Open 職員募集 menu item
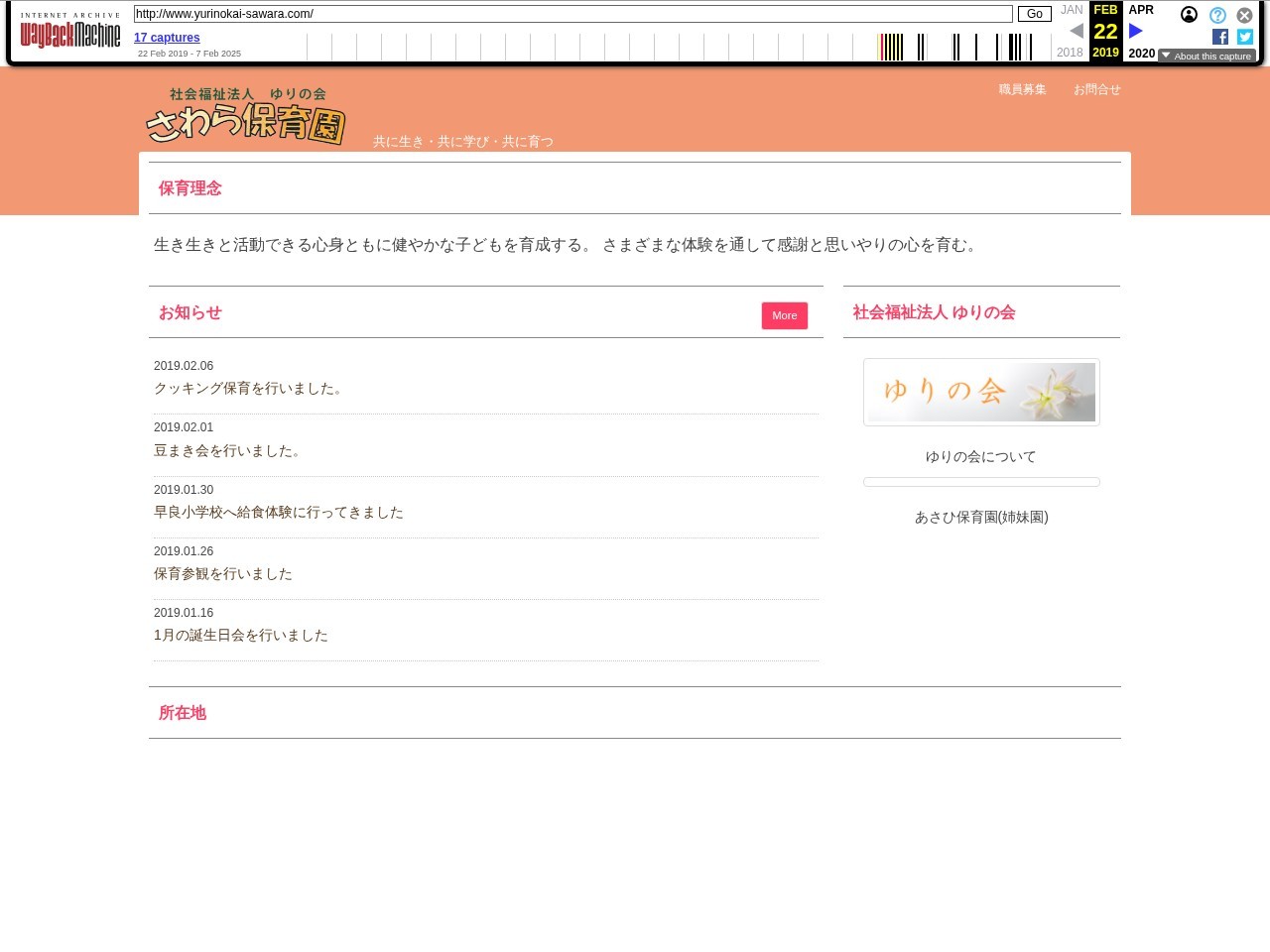This screenshot has height=952, width=1270. pyautogui.click(x=1022, y=89)
